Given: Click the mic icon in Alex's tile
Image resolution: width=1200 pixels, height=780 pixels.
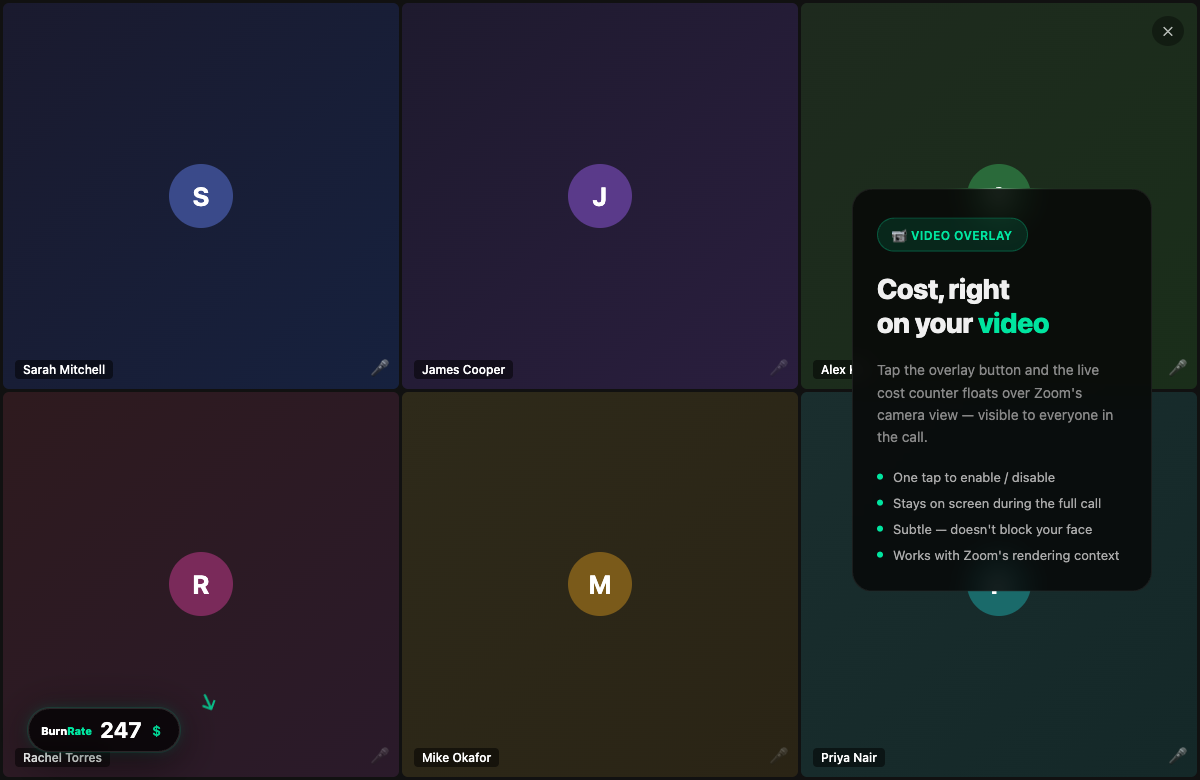Looking at the screenshot, I should pos(1177,368).
